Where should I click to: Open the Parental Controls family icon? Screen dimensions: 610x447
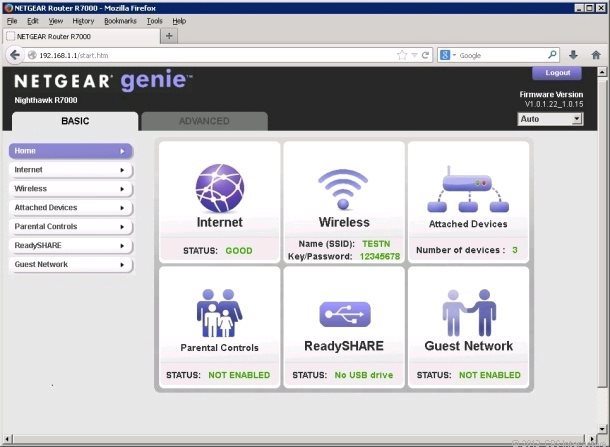[x=219, y=313]
